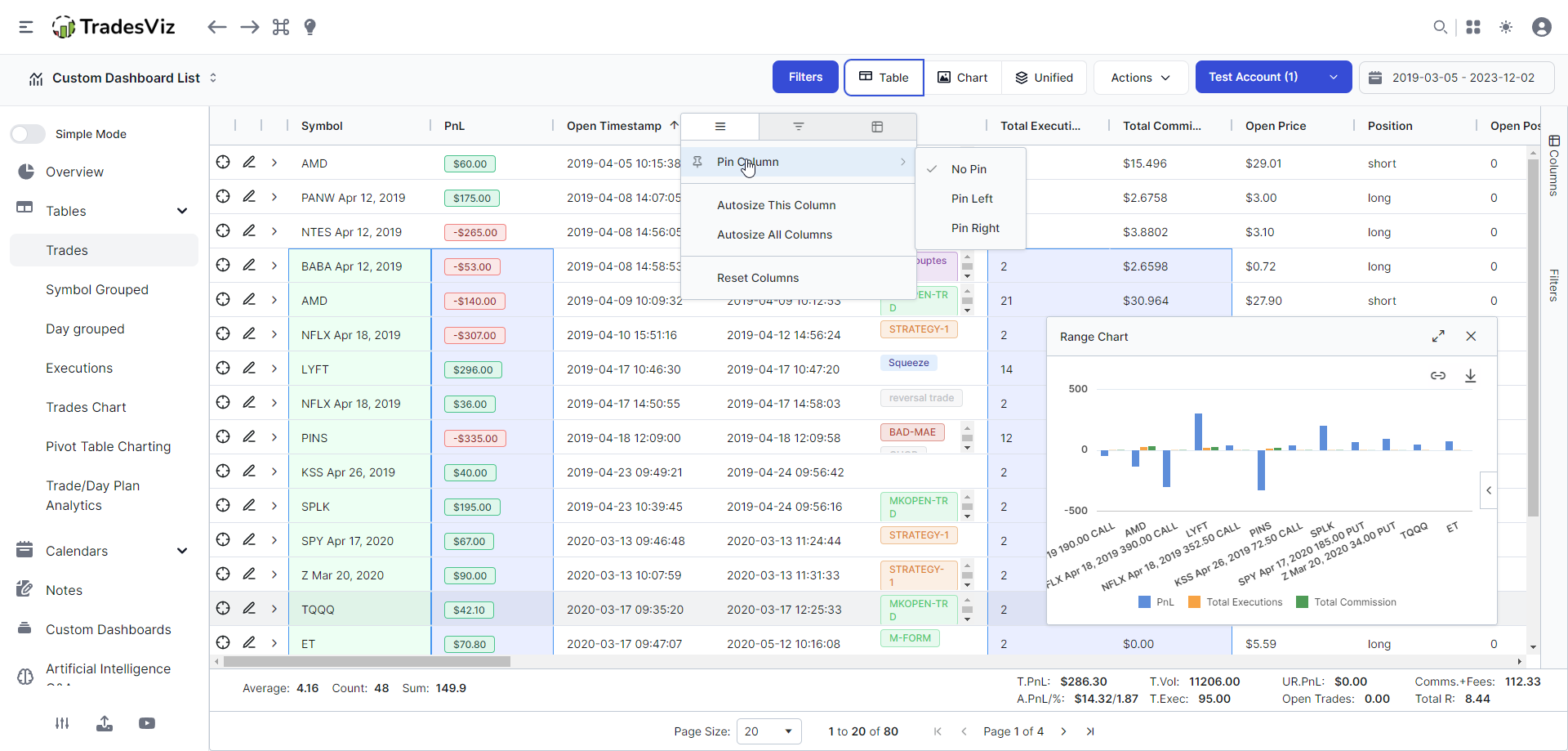
Task: Open sliders settings icon in sidebar bottom
Action: [62, 723]
